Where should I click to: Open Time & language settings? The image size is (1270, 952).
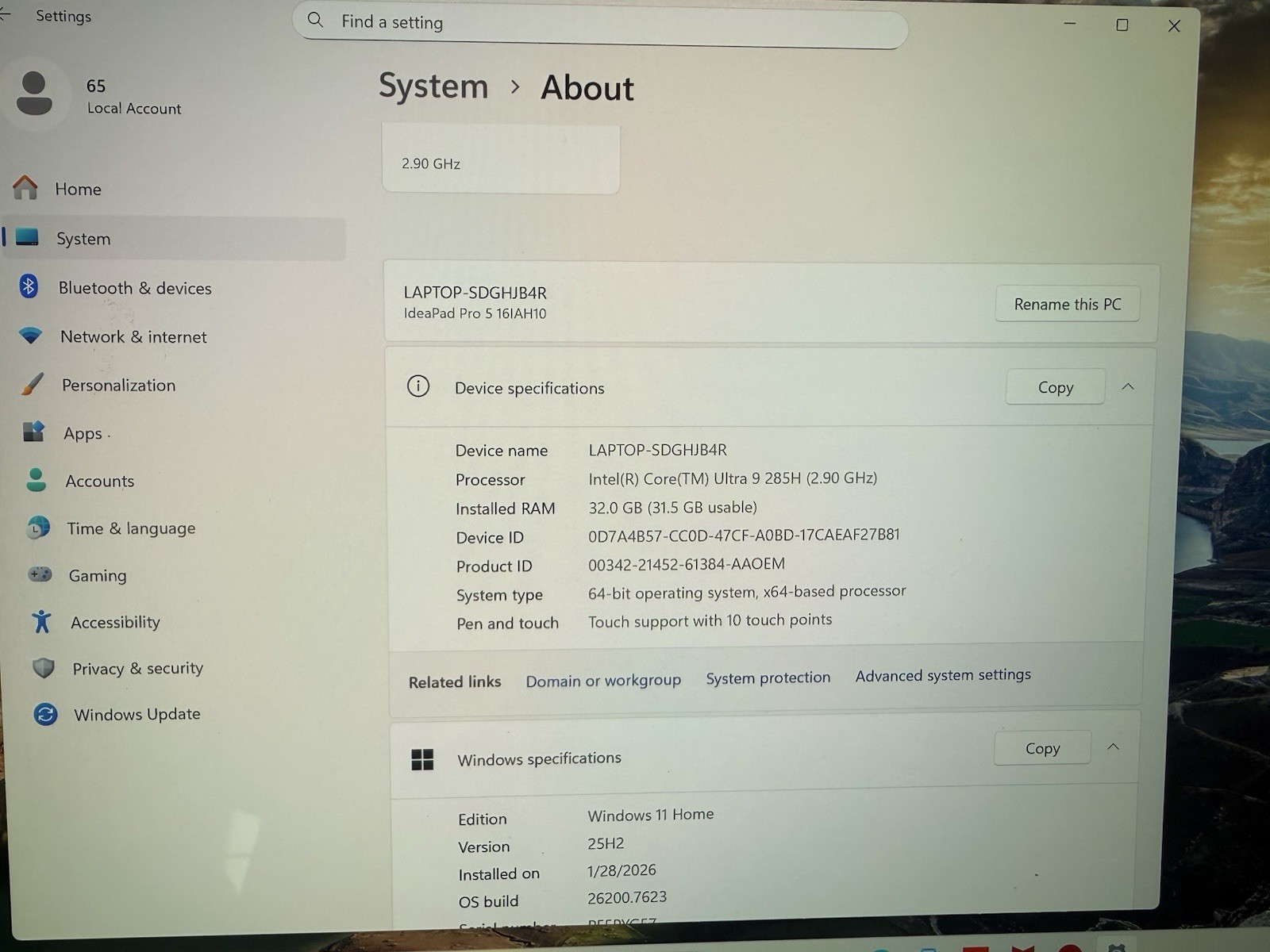(x=183, y=528)
